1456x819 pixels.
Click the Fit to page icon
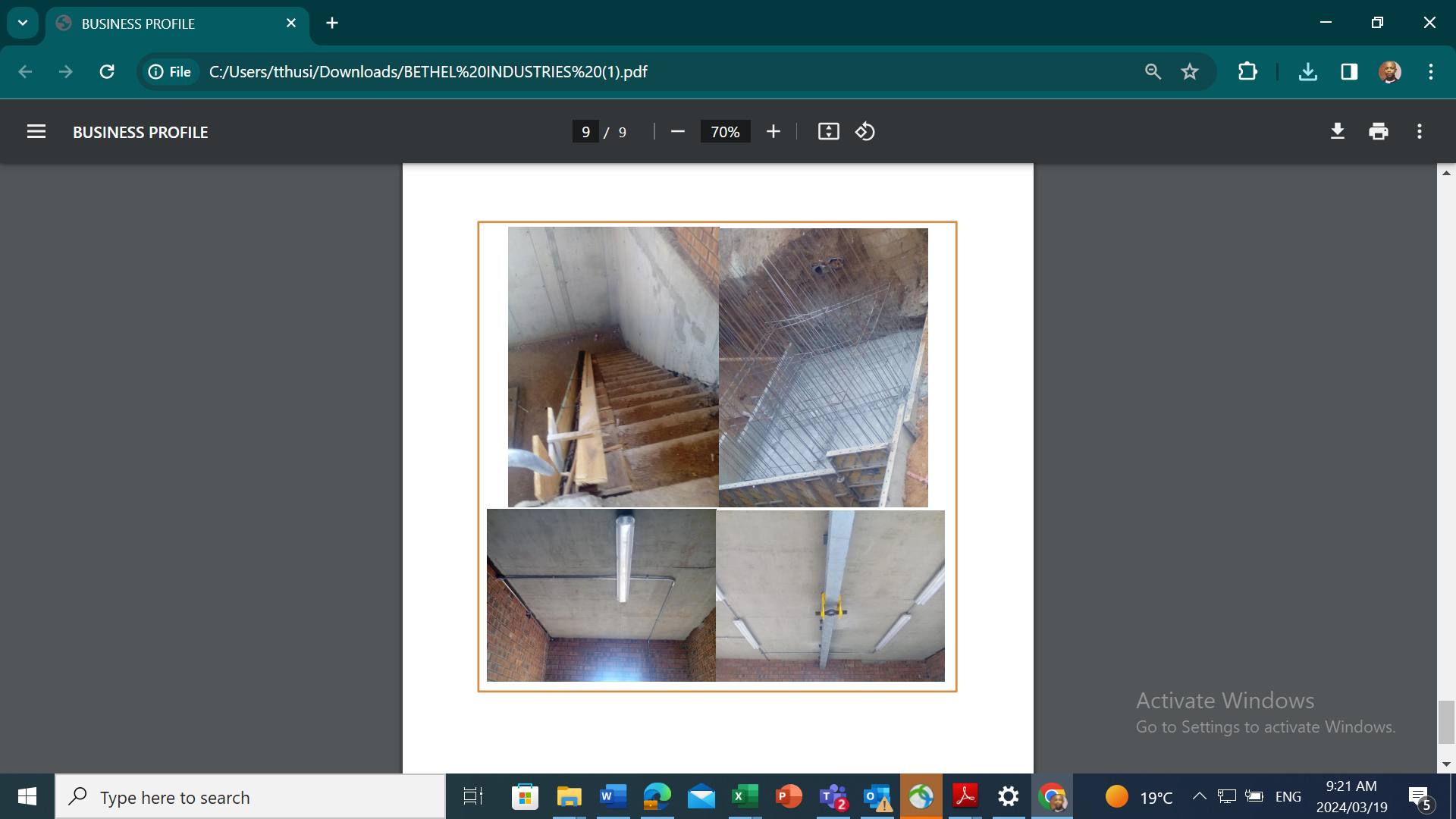coord(828,132)
